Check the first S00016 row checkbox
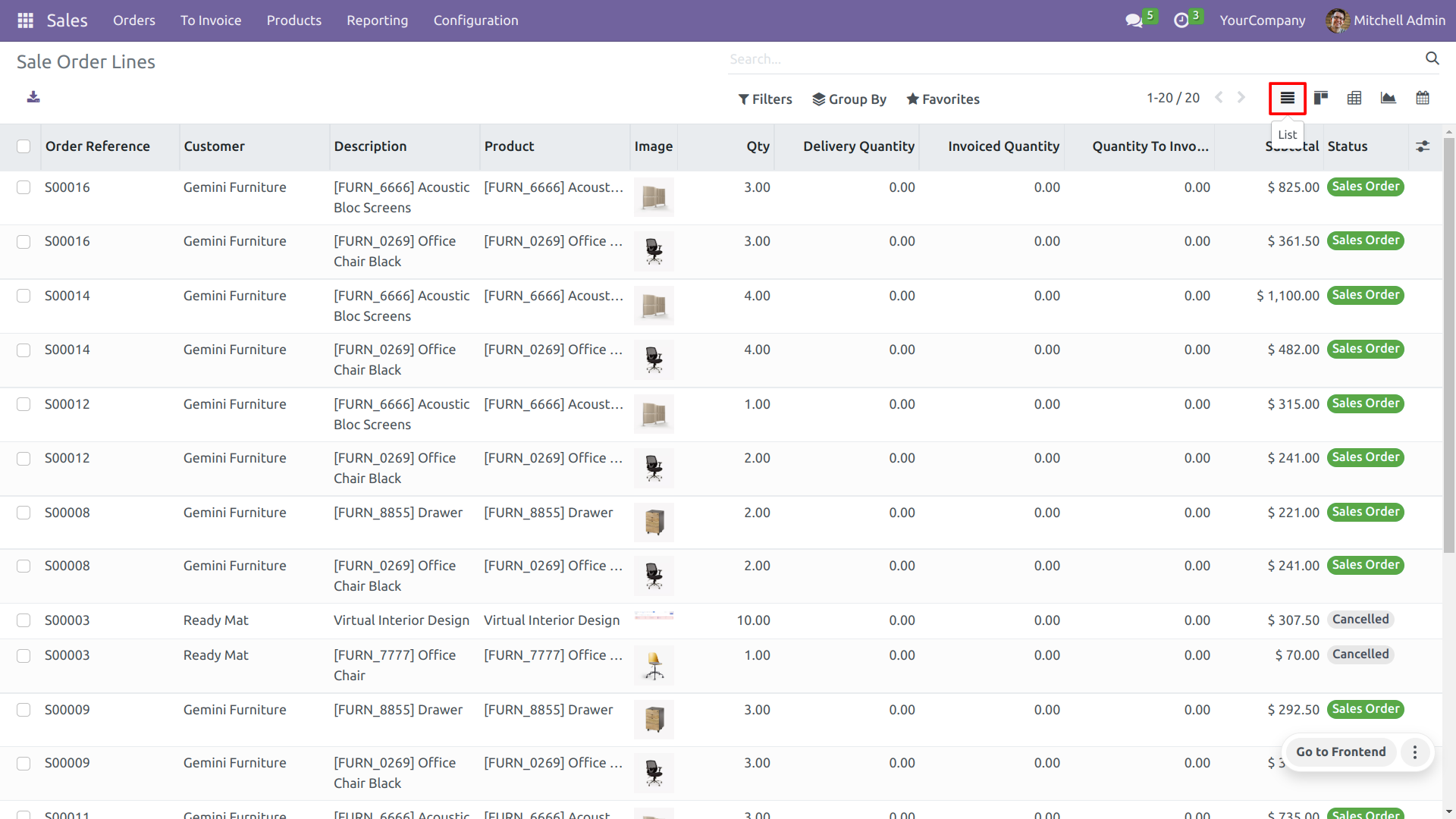 [24, 187]
